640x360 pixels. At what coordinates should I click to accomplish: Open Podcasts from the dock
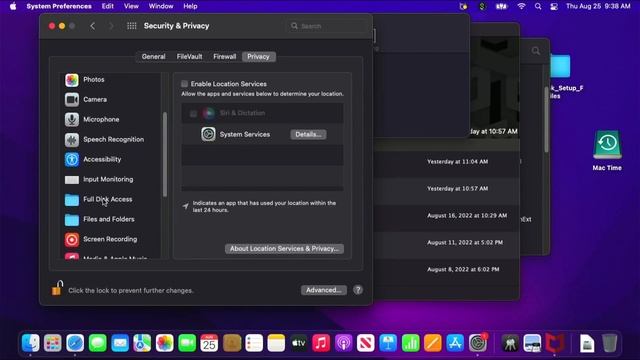[343, 343]
